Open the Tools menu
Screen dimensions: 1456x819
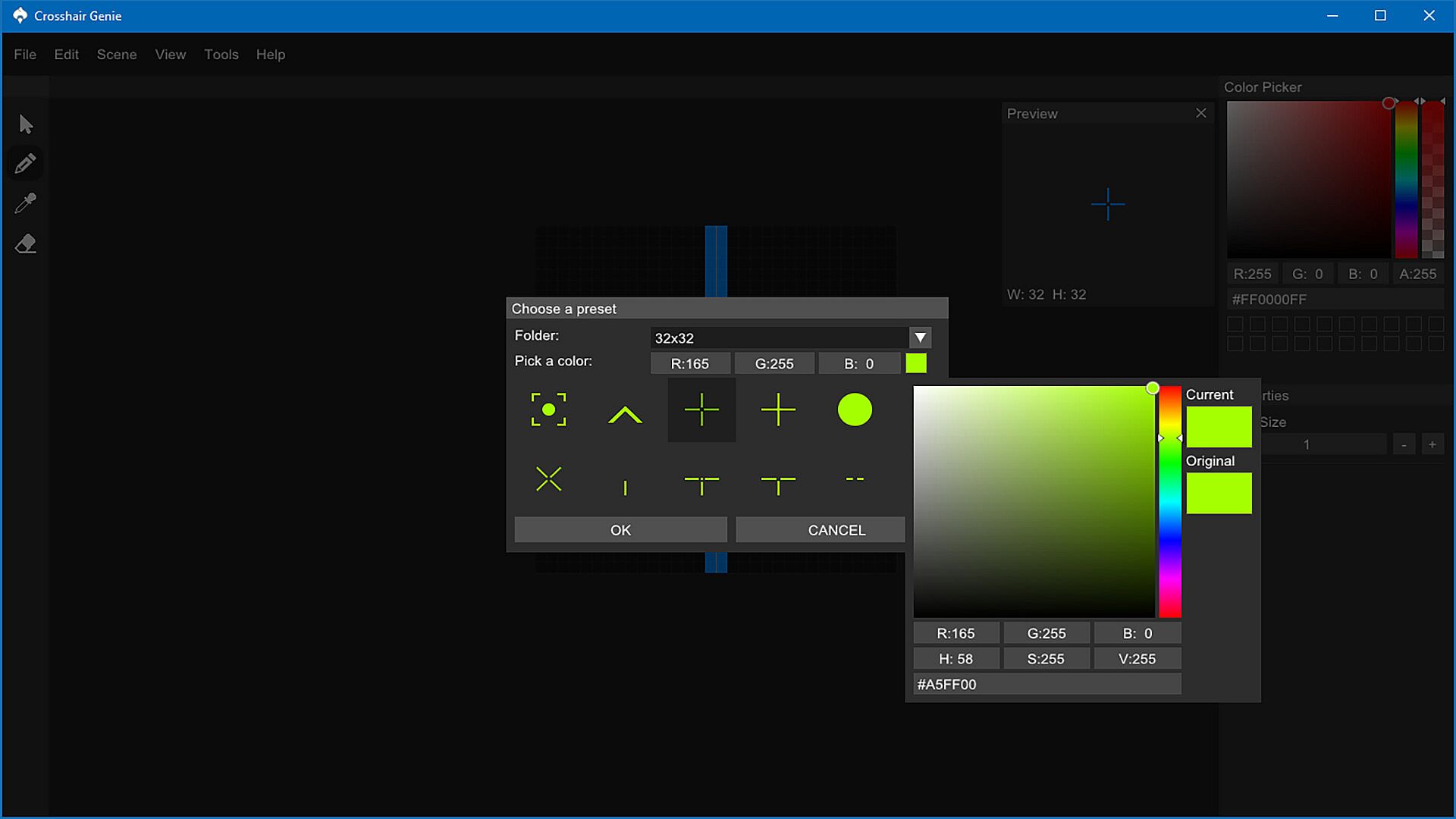[x=221, y=55]
